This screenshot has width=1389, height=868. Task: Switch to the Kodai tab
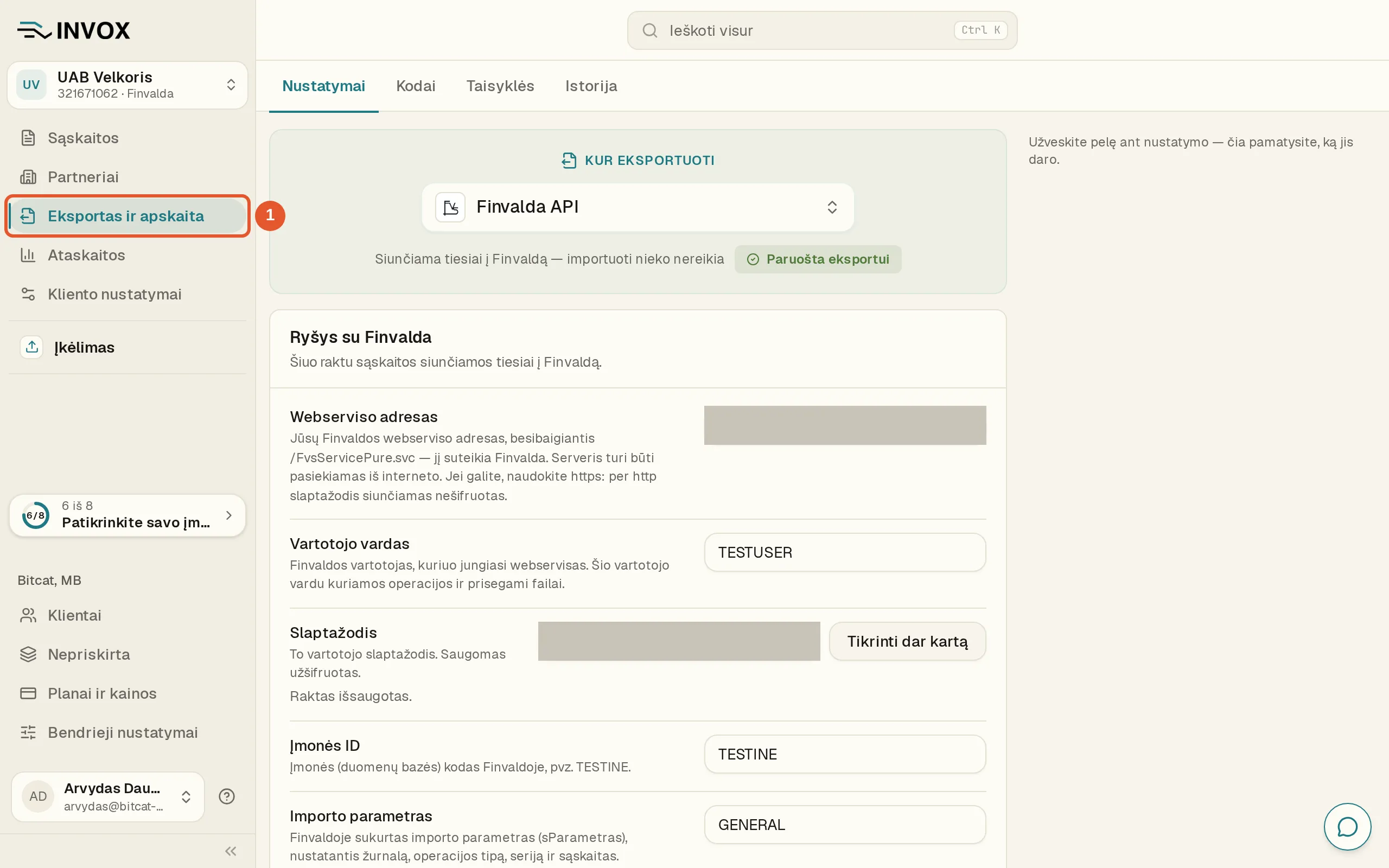point(416,86)
